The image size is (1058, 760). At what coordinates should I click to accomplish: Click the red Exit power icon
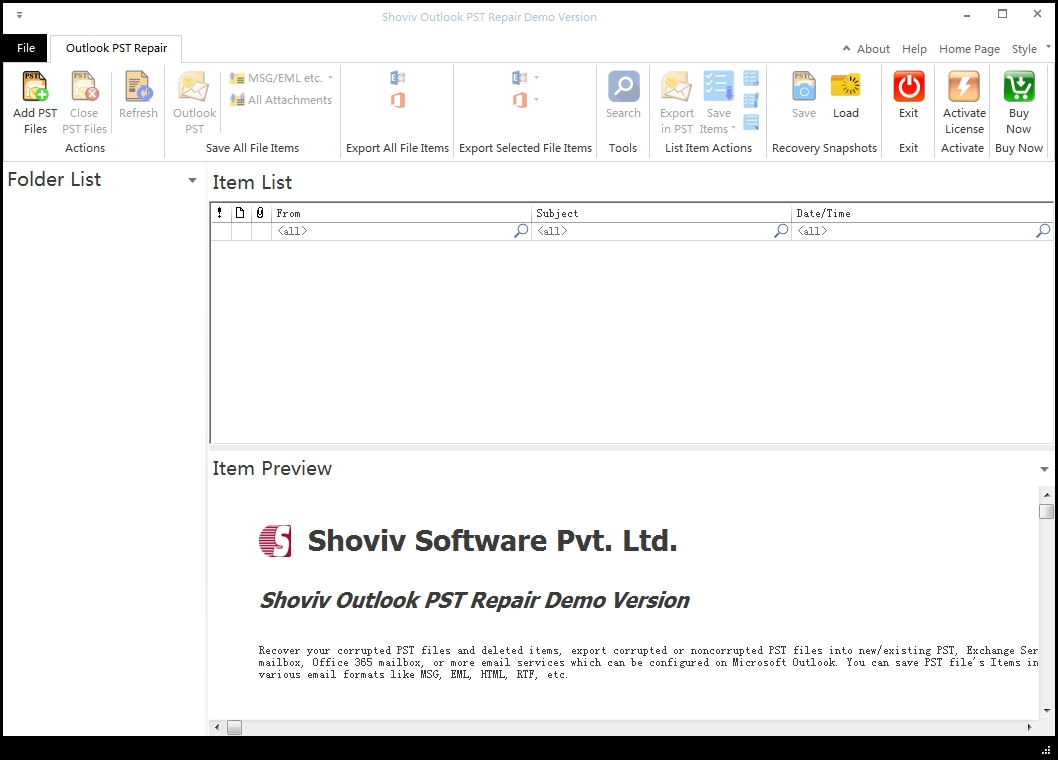(909, 86)
